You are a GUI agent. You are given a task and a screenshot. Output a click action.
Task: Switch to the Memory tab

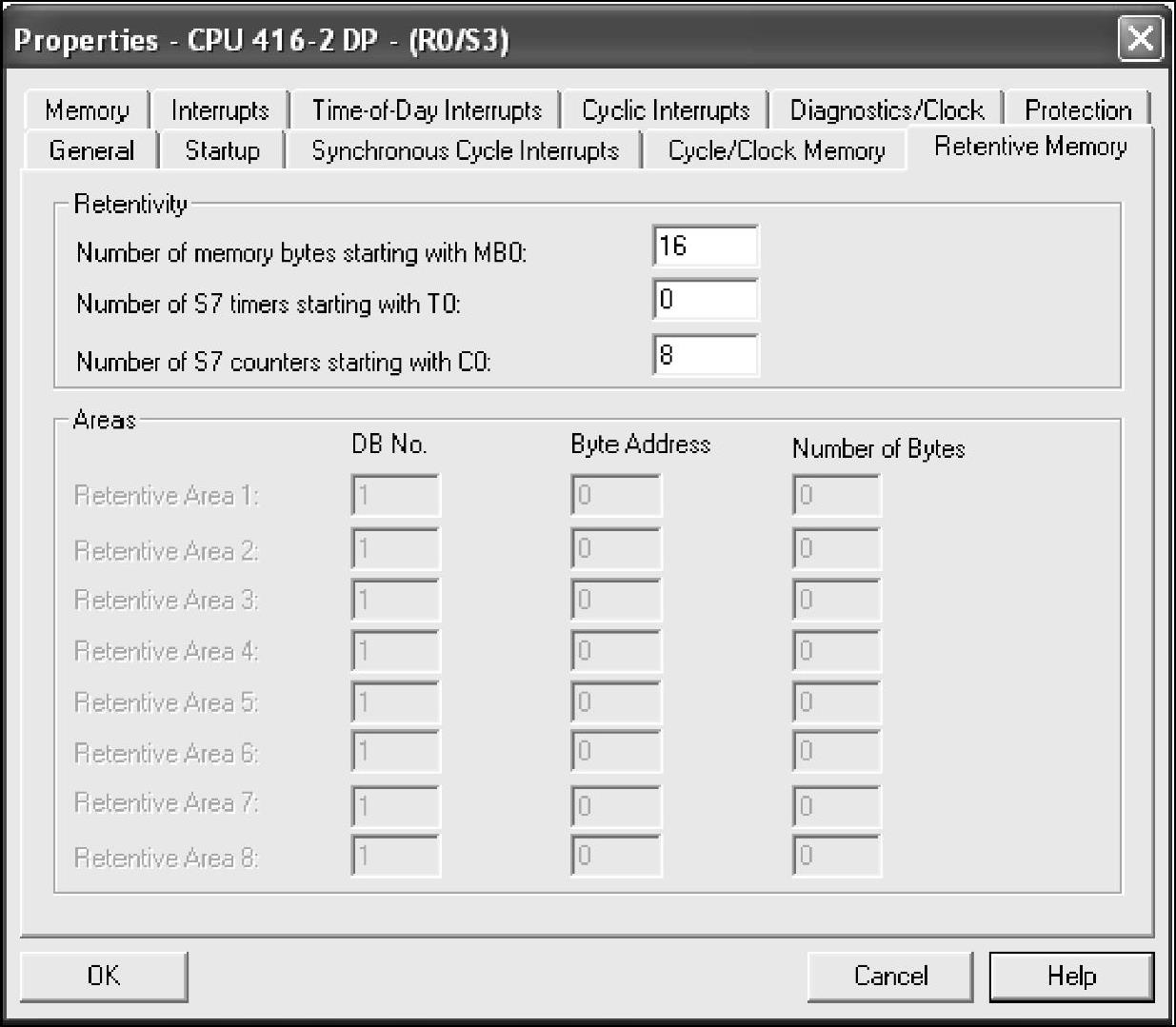[88, 110]
